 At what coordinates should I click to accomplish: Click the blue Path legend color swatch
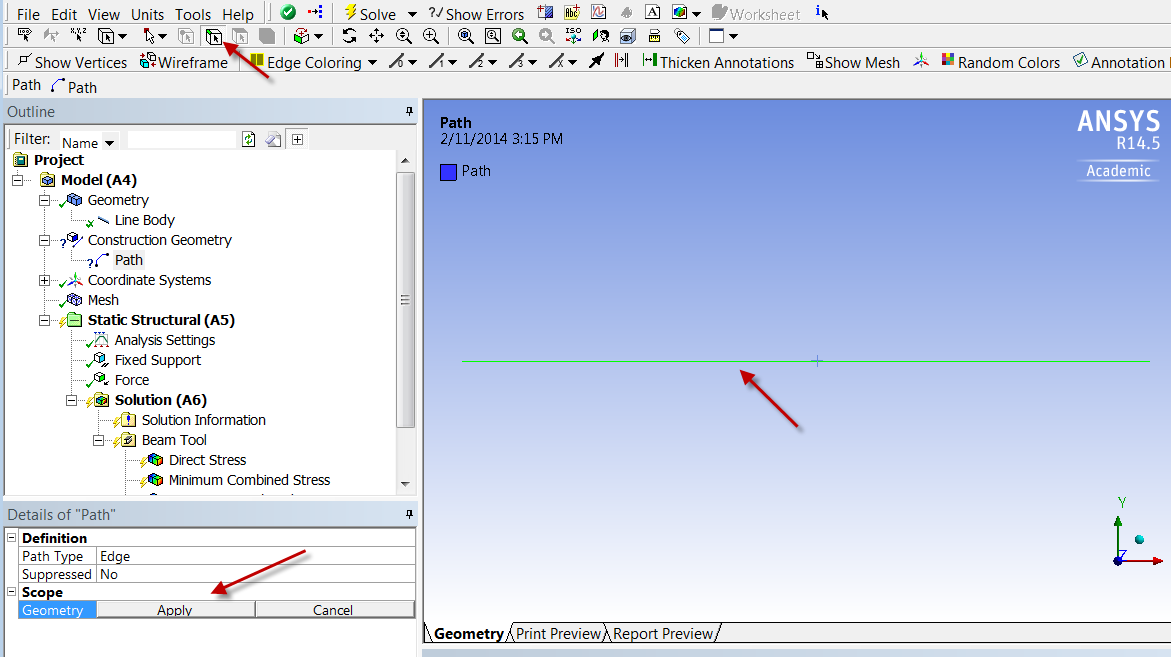coord(448,172)
